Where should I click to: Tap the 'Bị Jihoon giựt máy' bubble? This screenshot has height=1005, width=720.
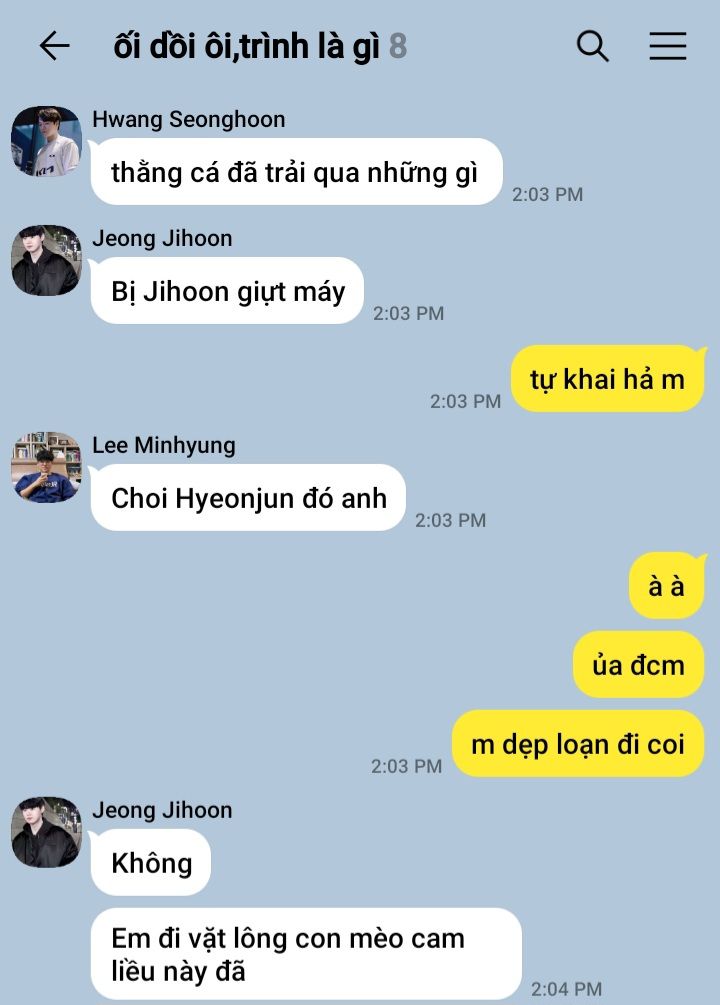coord(227,291)
